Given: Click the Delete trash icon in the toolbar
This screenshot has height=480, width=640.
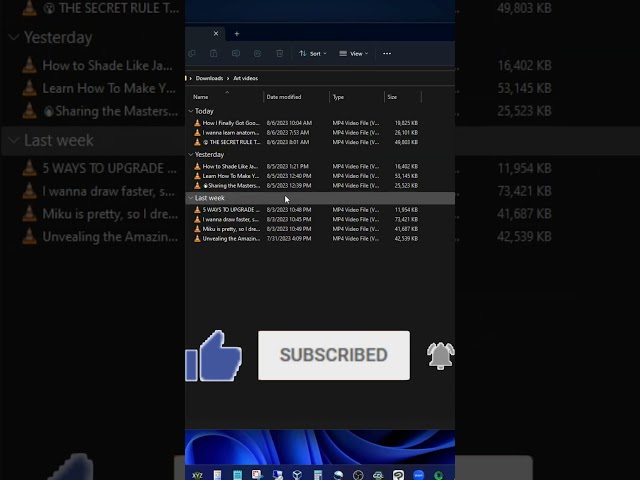Looking at the screenshot, I should tap(280, 53).
